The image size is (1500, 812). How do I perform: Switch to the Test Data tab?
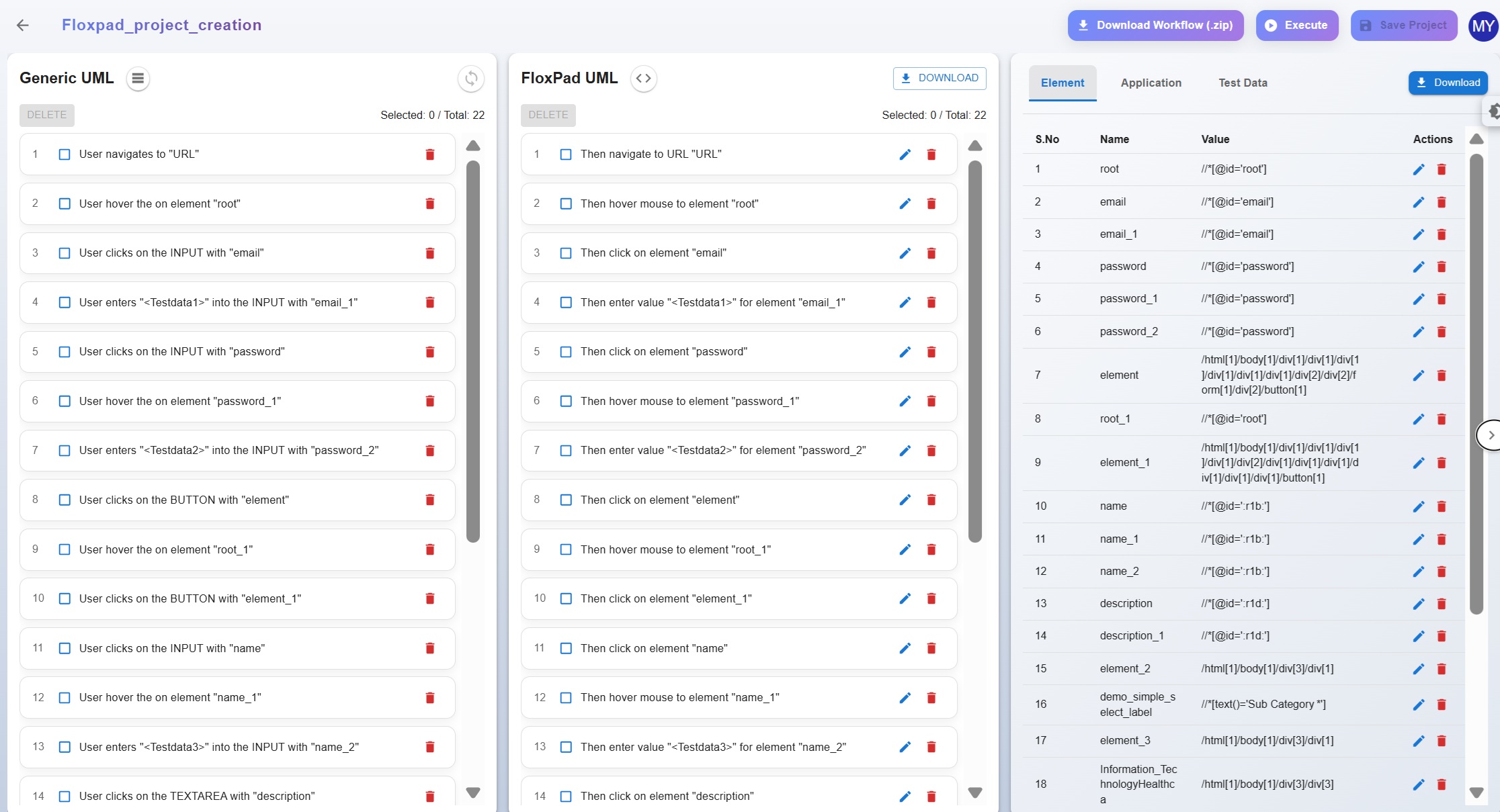pos(1243,83)
